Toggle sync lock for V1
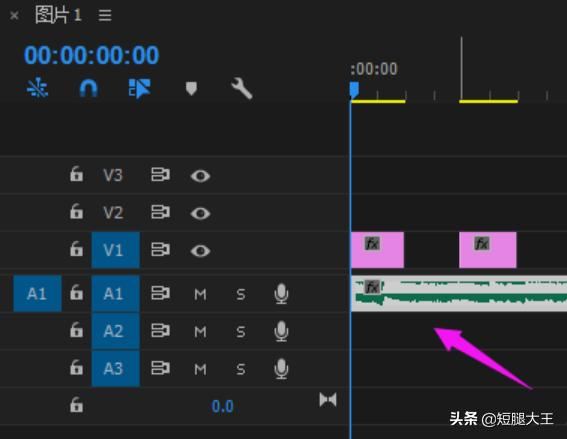 160,250
